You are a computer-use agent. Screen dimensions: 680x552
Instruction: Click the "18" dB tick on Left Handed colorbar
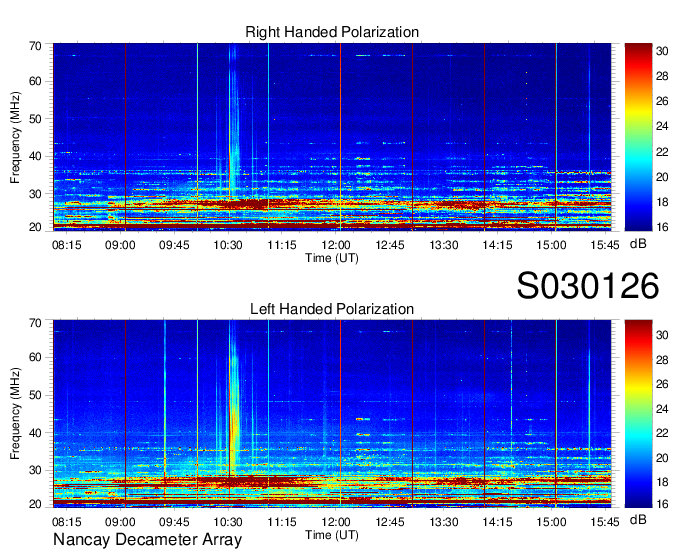662,483
